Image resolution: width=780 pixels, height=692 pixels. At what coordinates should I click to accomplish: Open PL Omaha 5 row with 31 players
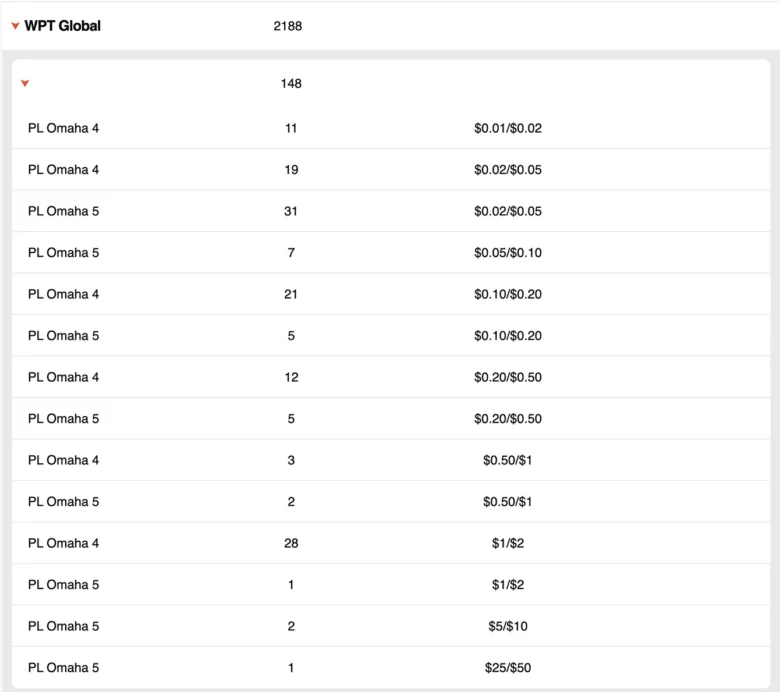pos(64,211)
